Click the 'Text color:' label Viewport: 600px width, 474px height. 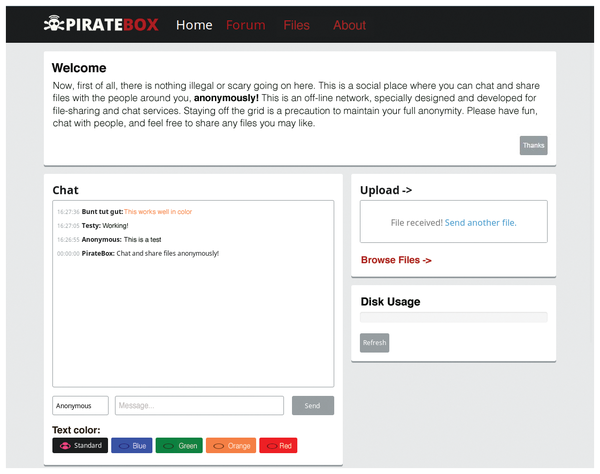pos(76,430)
